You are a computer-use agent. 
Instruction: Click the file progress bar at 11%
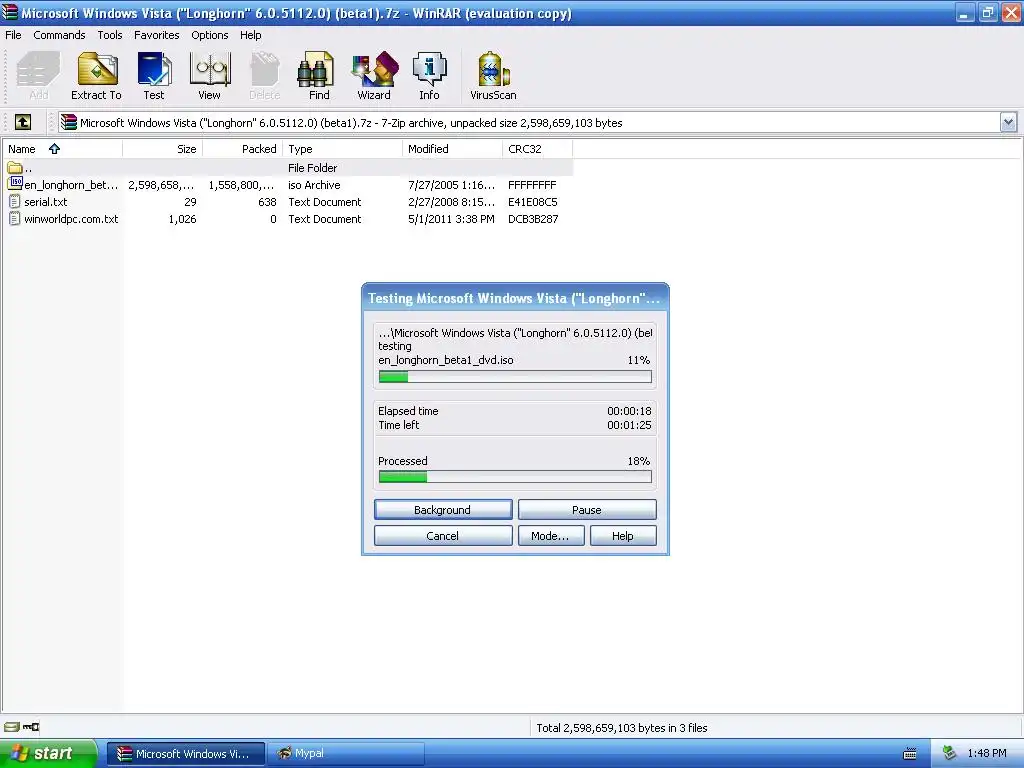[515, 377]
